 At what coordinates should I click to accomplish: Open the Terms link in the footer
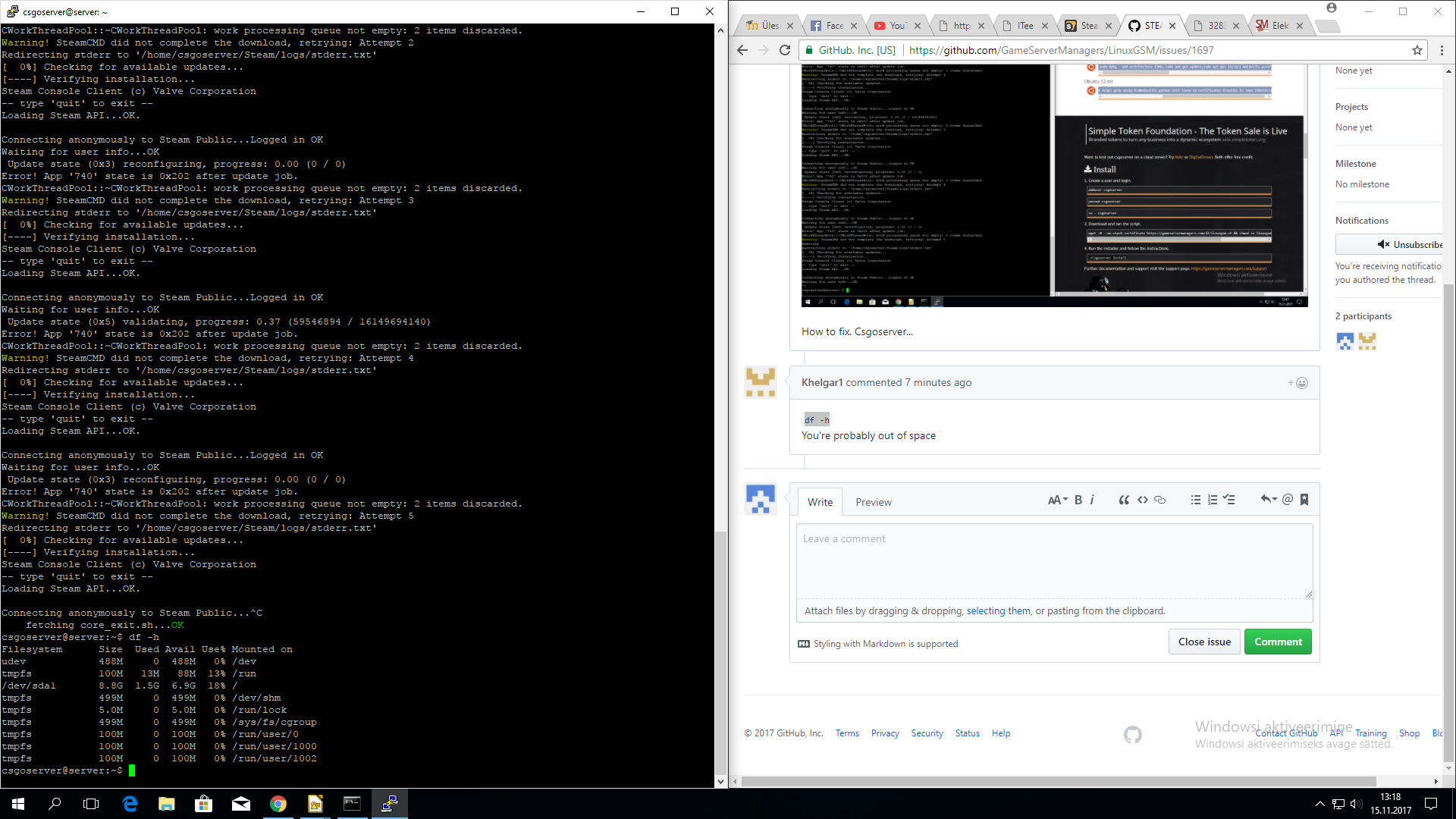(x=847, y=733)
